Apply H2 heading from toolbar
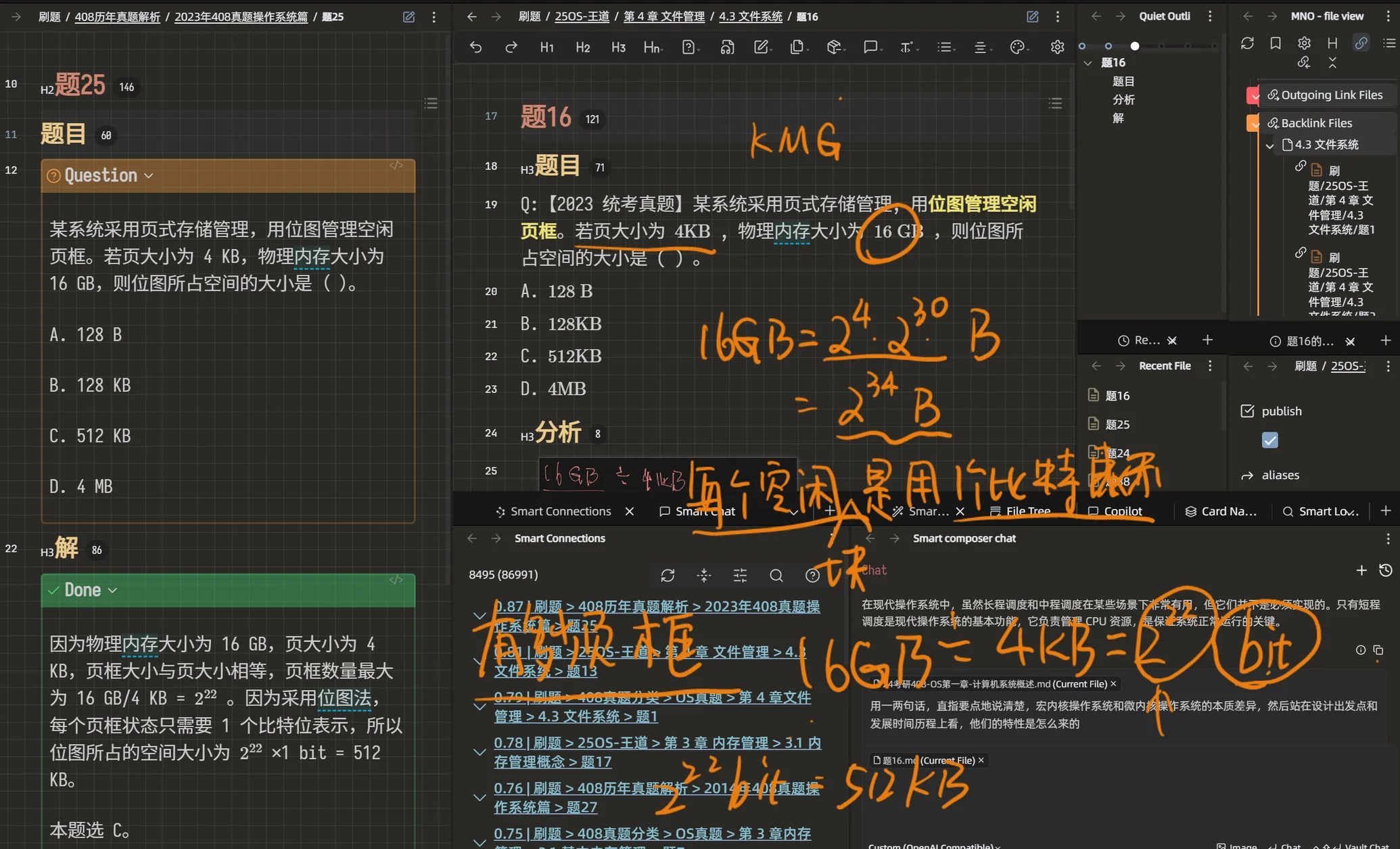Viewport: 1400px width, 849px height. [x=582, y=47]
